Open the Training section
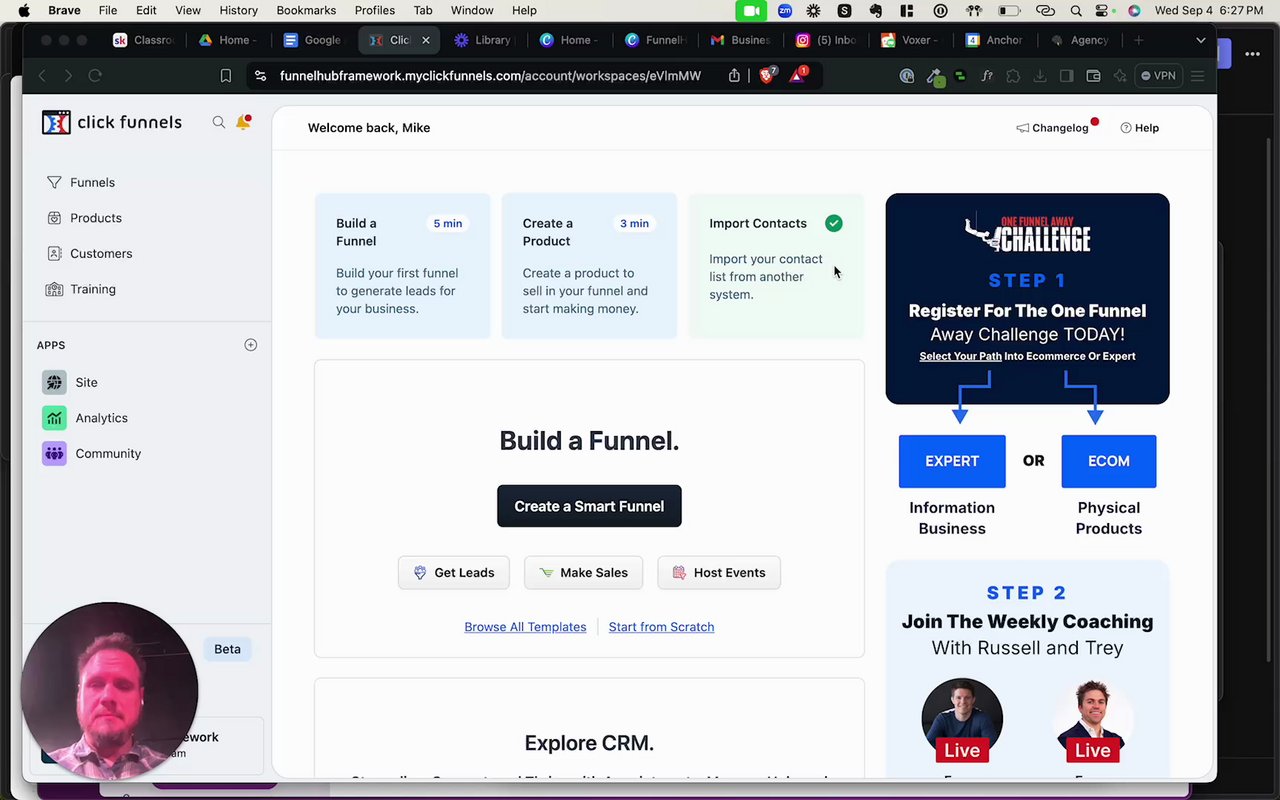Image resolution: width=1280 pixels, height=800 pixels. pos(81,289)
